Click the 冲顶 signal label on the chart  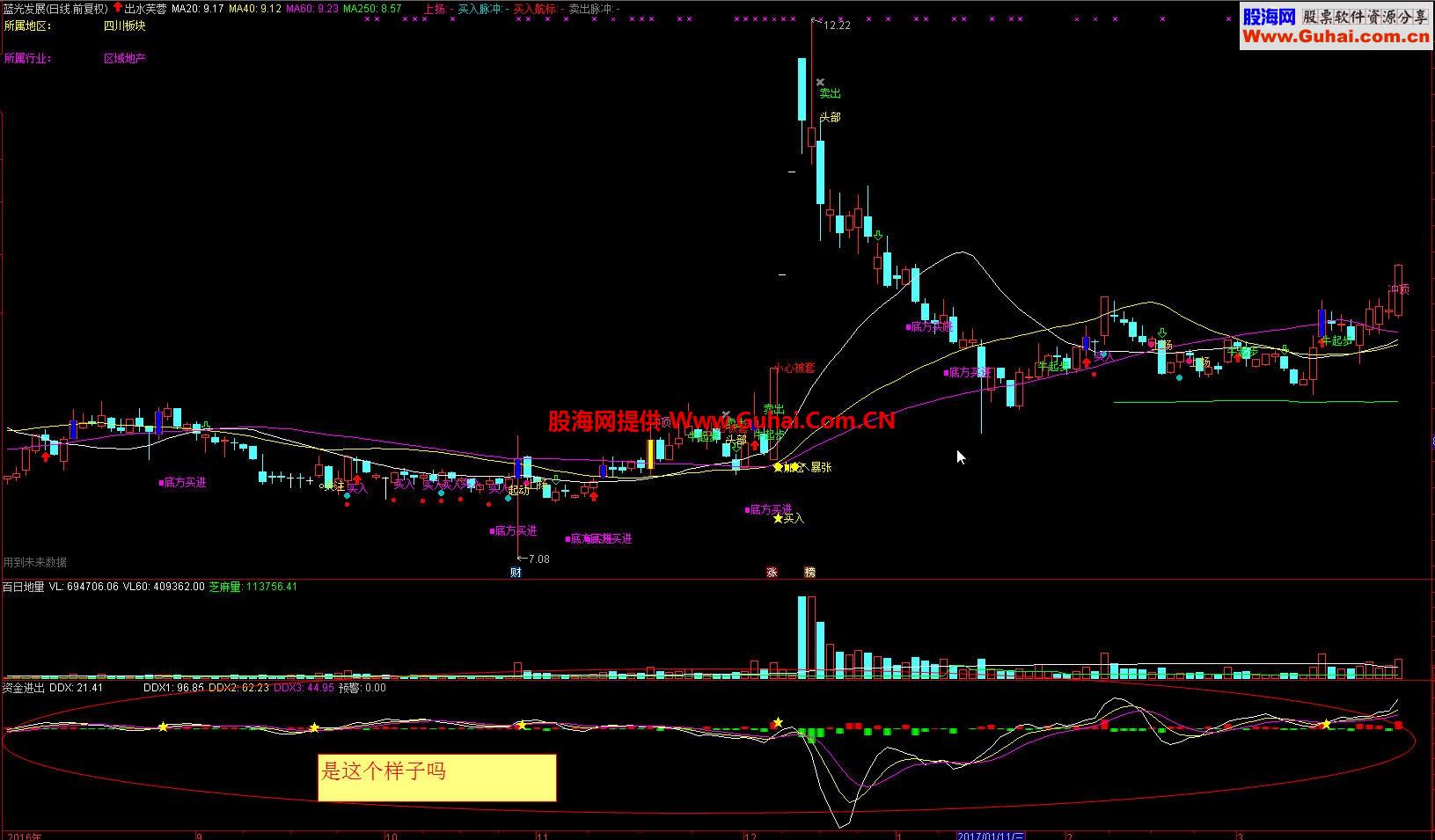point(1399,289)
